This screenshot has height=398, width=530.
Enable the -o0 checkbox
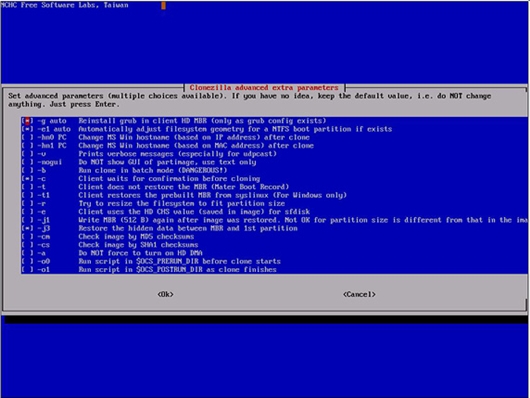27,261
